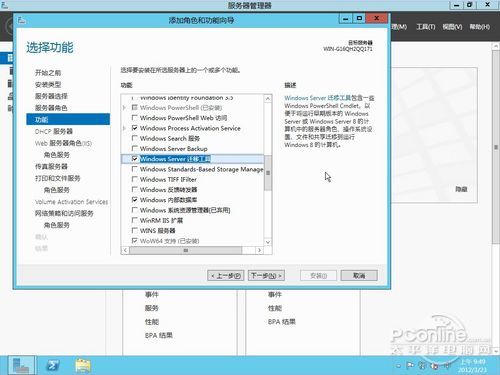Open File Explorer taskbar icon
Screen dimensions: 500x375
point(83,366)
